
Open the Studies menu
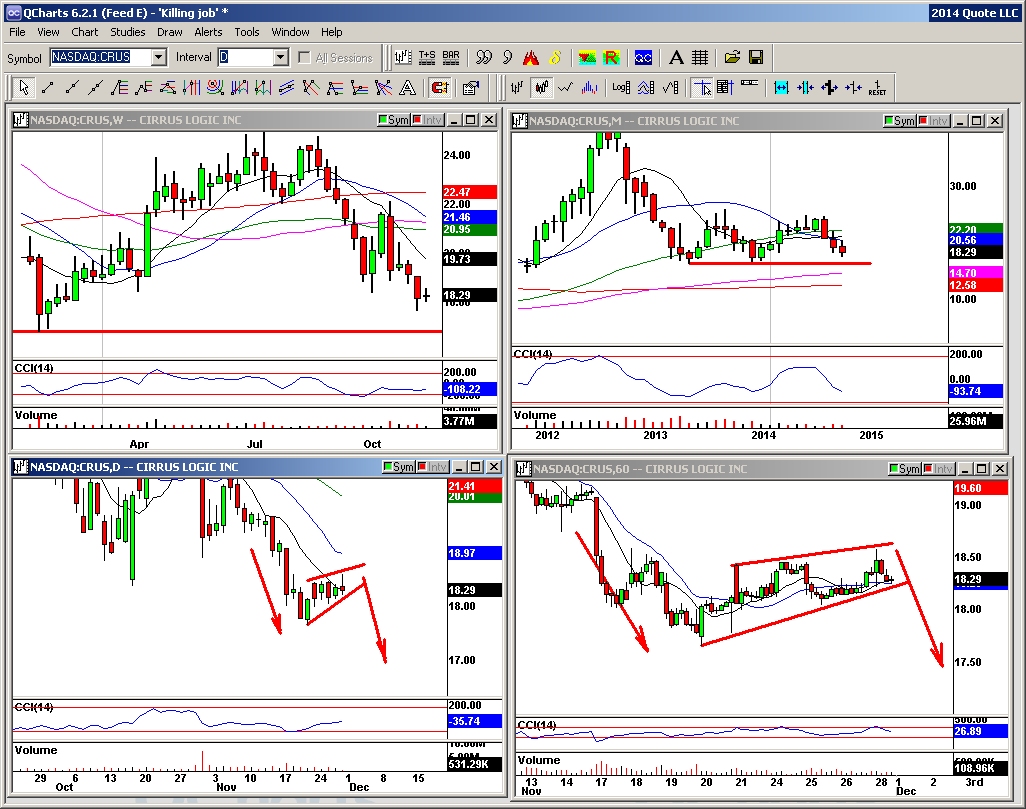(128, 31)
